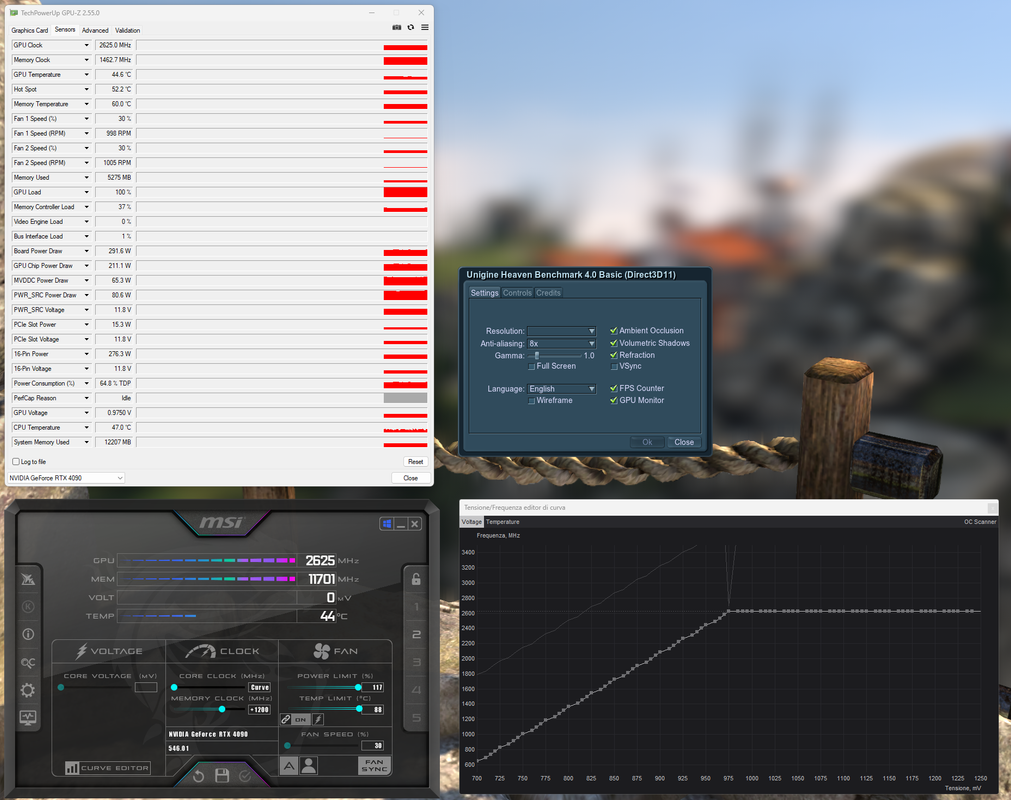Open GPU Clock sensor dropdown arrow
Image resolution: width=1011 pixels, height=800 pixels.
click(86, 45)
